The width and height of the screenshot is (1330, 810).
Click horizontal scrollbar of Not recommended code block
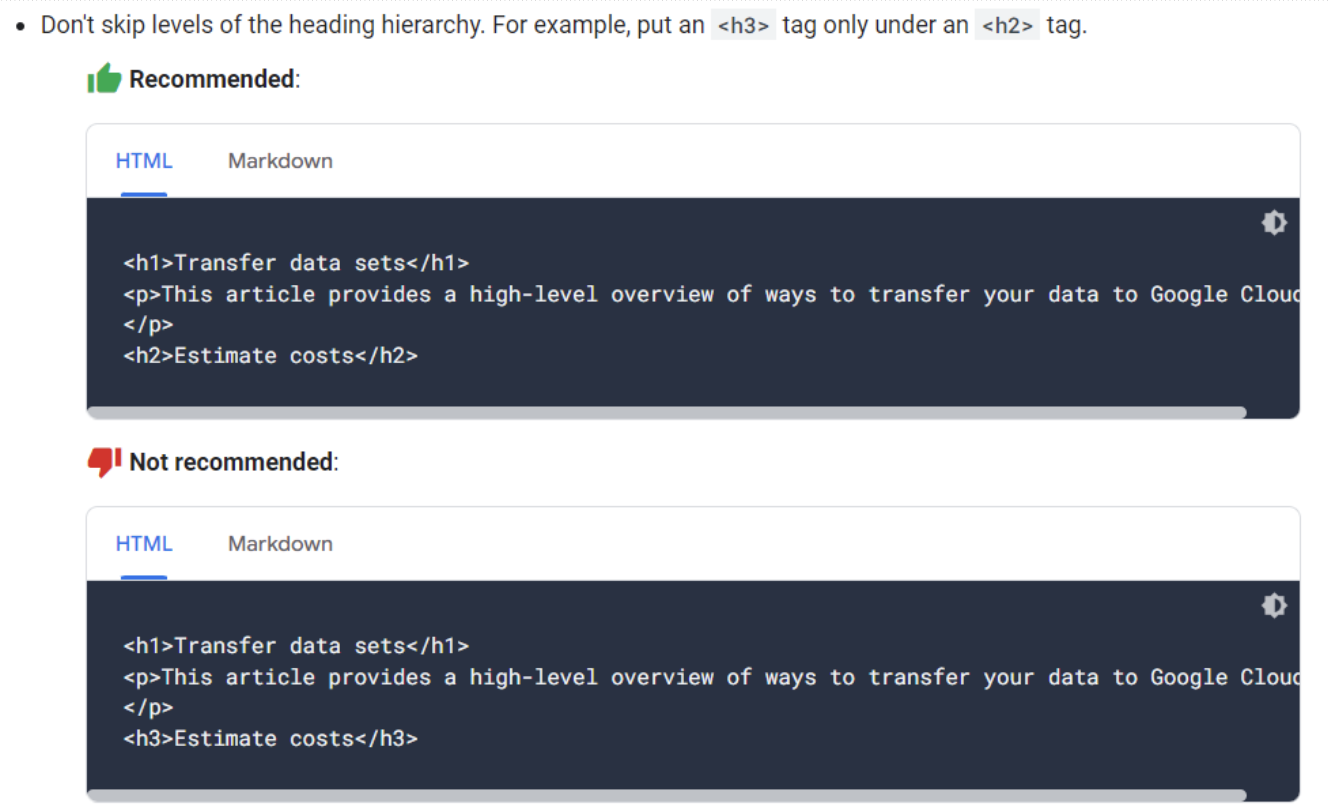667,795
